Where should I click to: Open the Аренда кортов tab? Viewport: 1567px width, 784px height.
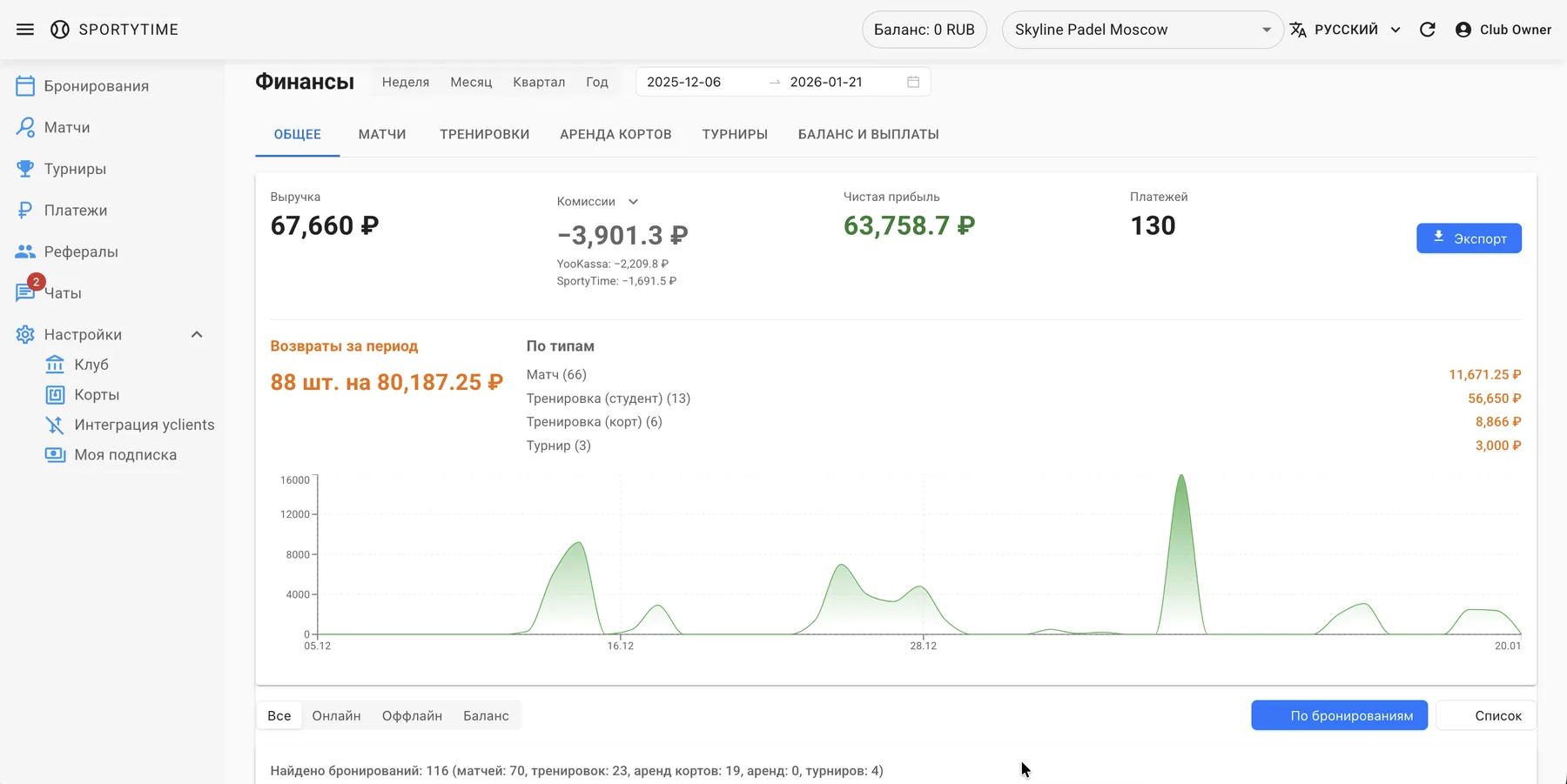click(615, 134)
